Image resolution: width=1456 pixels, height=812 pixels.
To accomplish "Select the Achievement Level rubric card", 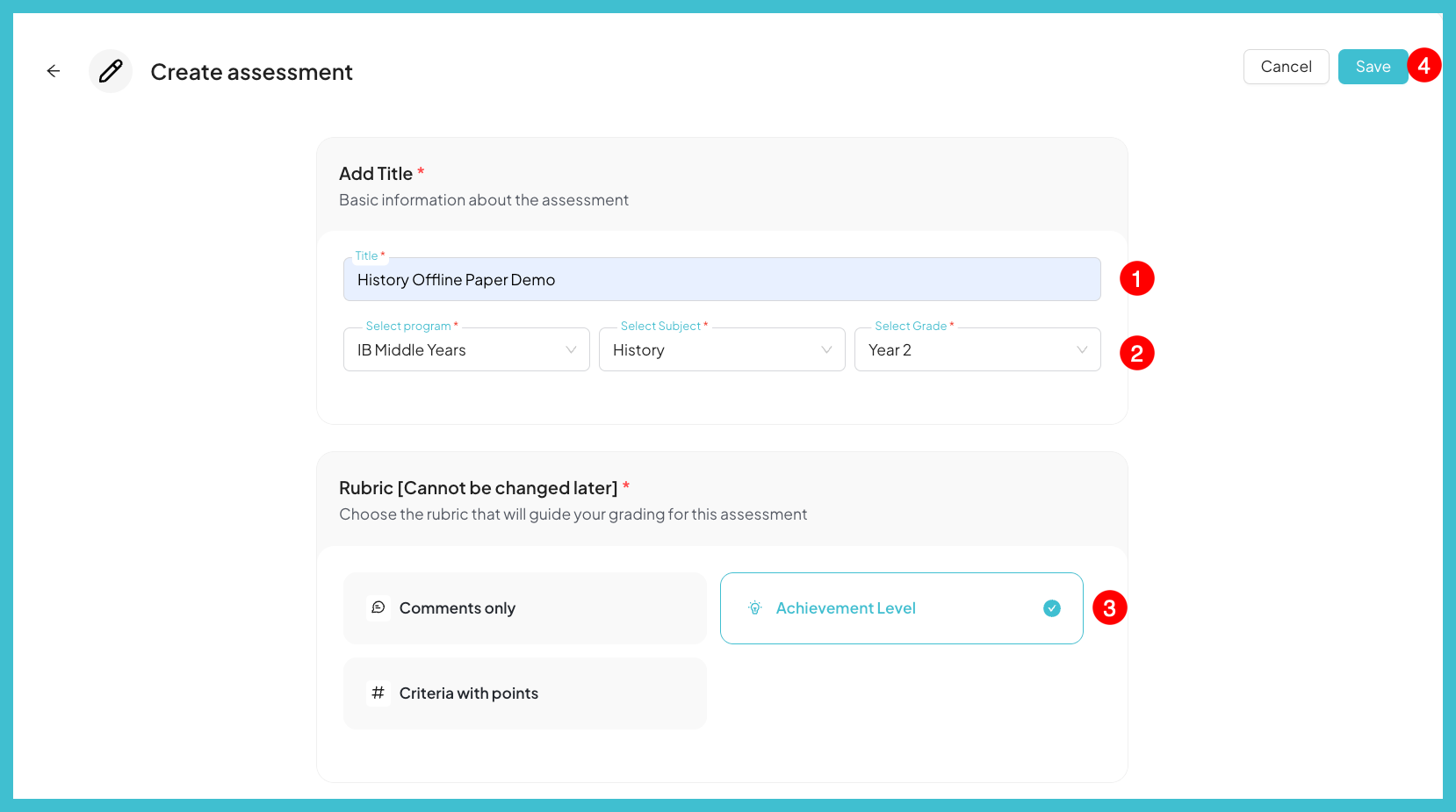I will 901,608.
